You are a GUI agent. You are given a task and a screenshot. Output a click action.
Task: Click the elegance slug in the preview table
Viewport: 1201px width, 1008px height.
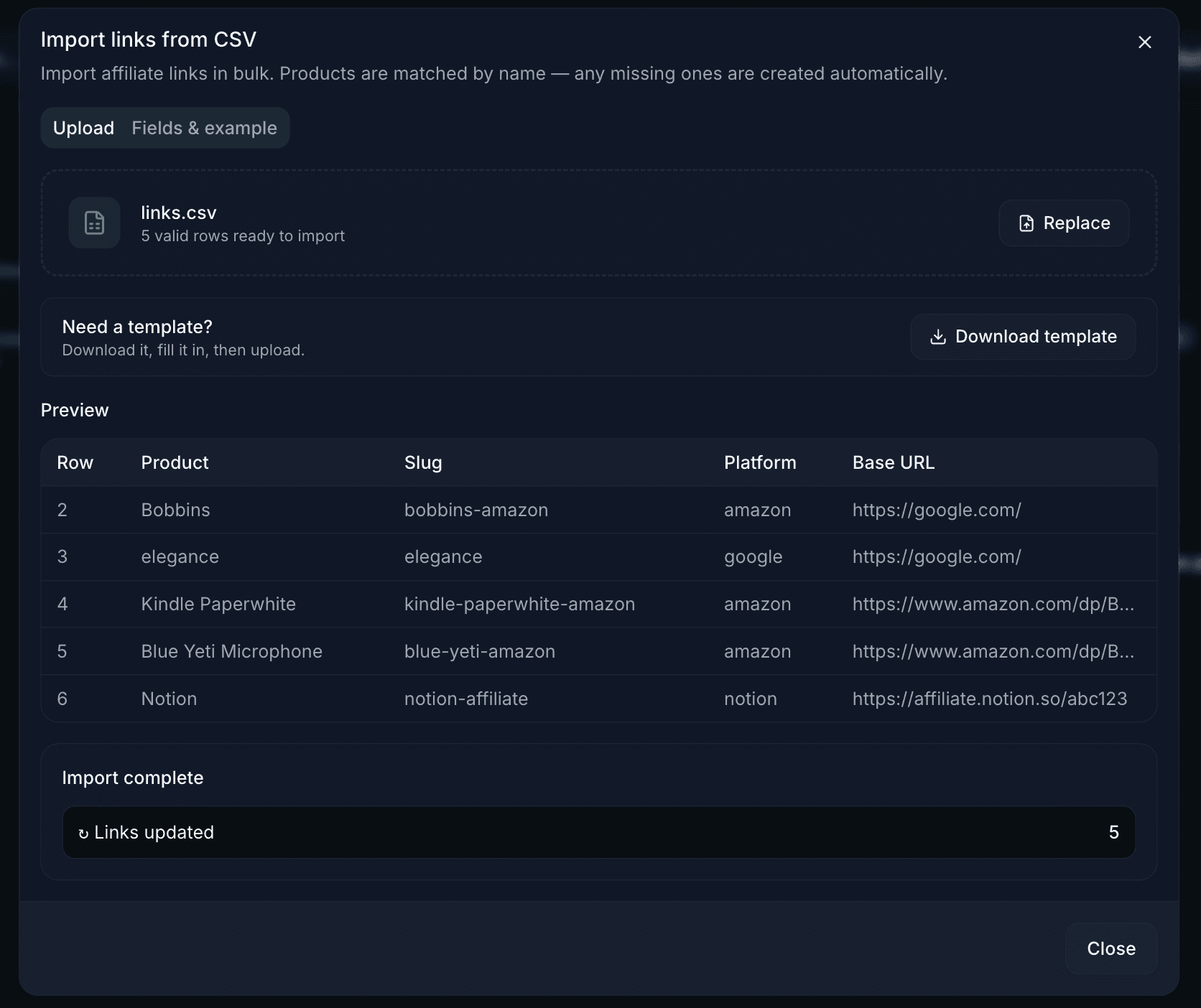pos(442,556)
